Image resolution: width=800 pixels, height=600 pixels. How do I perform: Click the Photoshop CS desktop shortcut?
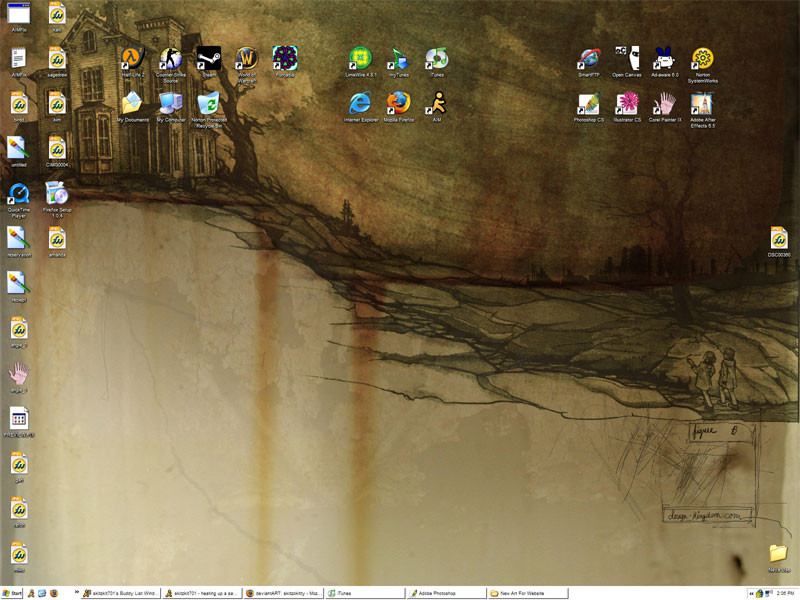589,104
